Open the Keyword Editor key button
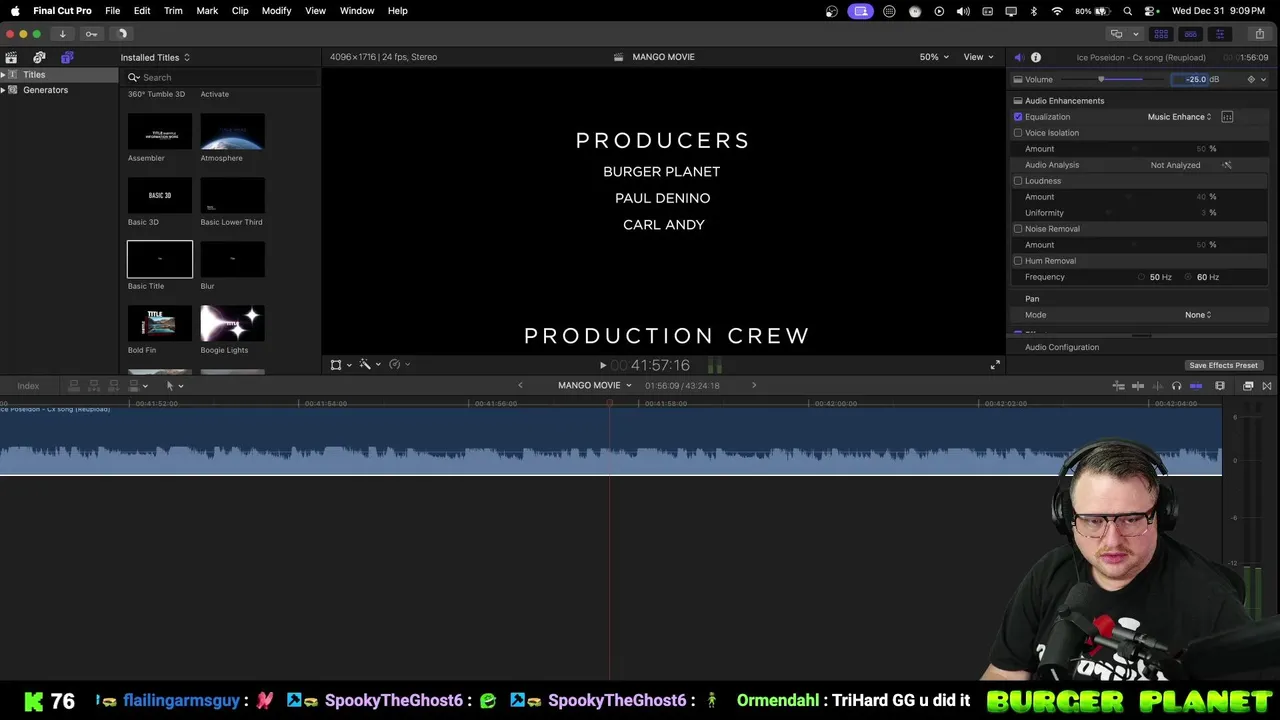The image size is (1280, 720). [91, 34]
